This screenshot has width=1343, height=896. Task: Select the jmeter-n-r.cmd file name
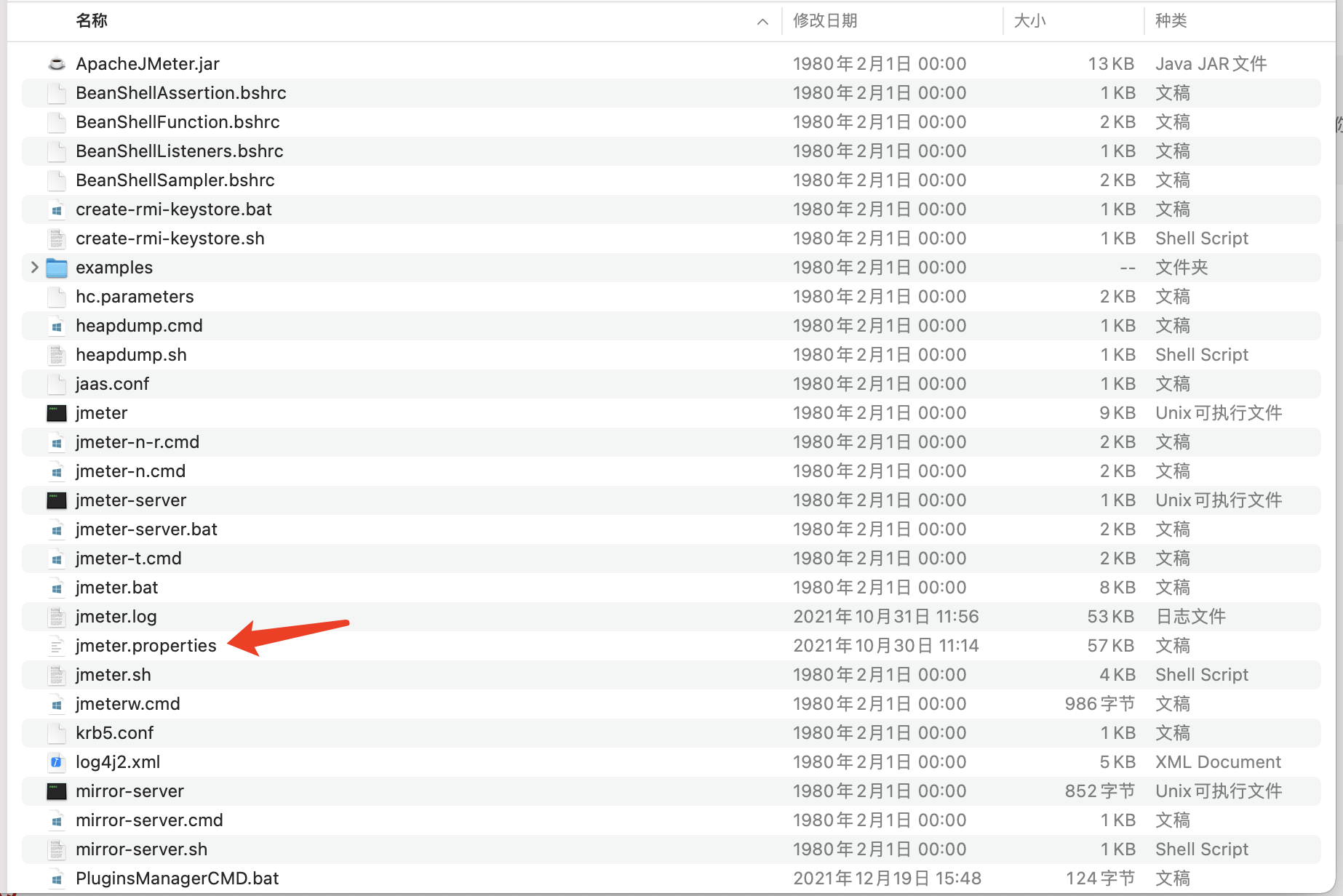(138, 442)
